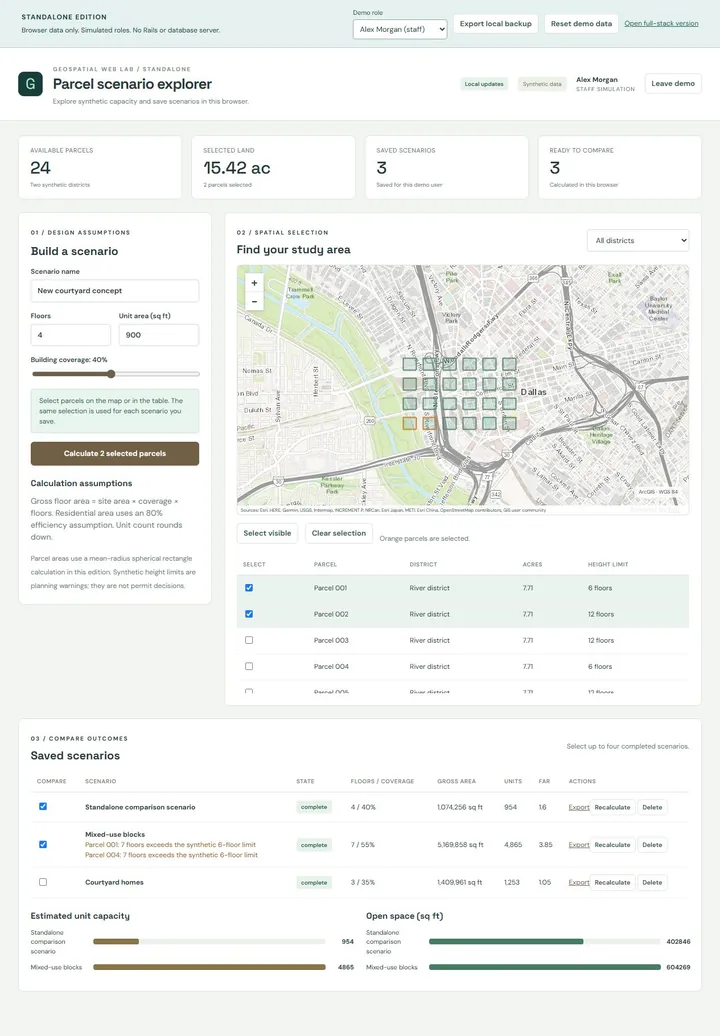This screenshot has height=1036, width=720.
Task: Click the Parcel 001 floor limit warning
Action: pos(170,844)
